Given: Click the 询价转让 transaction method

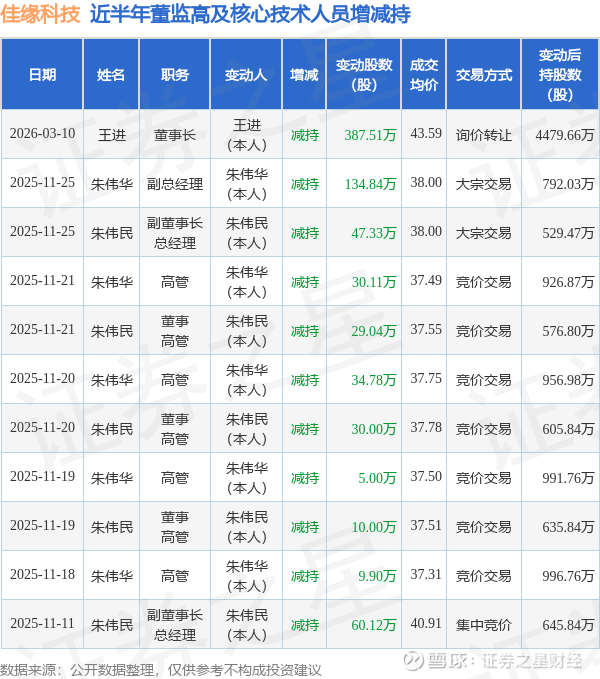Looking at the screenshot, I should coord(484,135).
